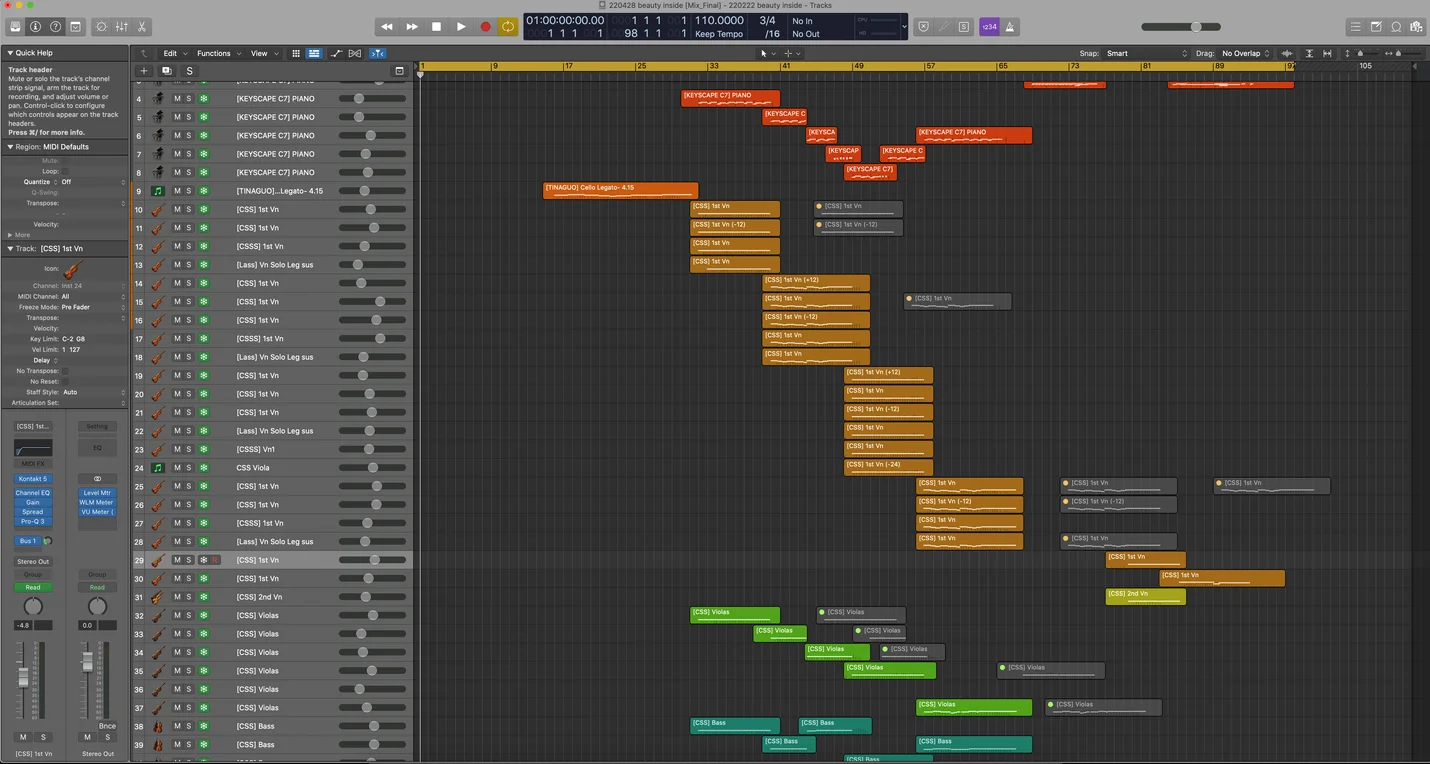Viewport: 1430px width, 764px height.
Task: Open the pointer Left-click tool menu
Action: [x=765, y=53]
